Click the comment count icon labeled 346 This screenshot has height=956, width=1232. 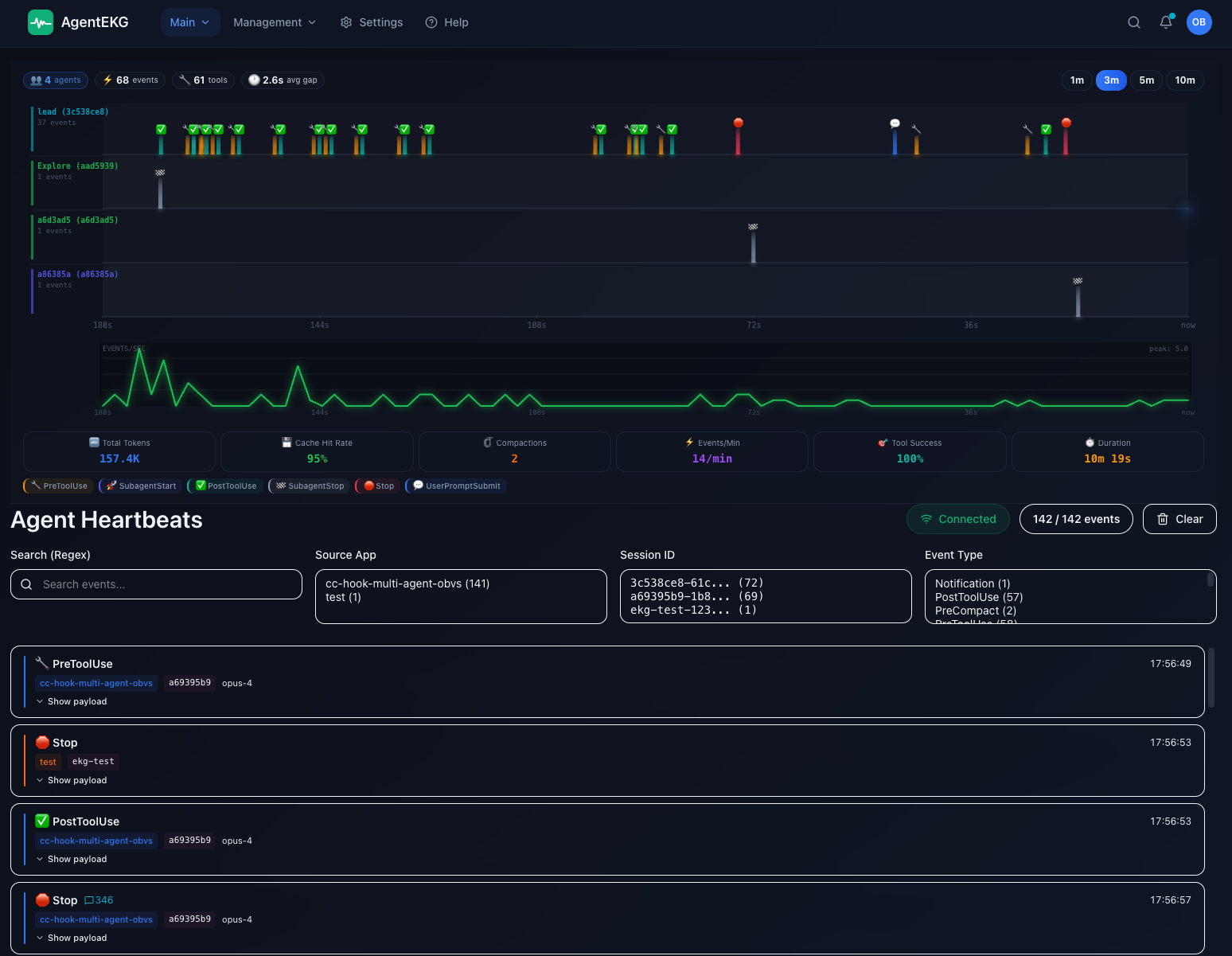point(89,900)
